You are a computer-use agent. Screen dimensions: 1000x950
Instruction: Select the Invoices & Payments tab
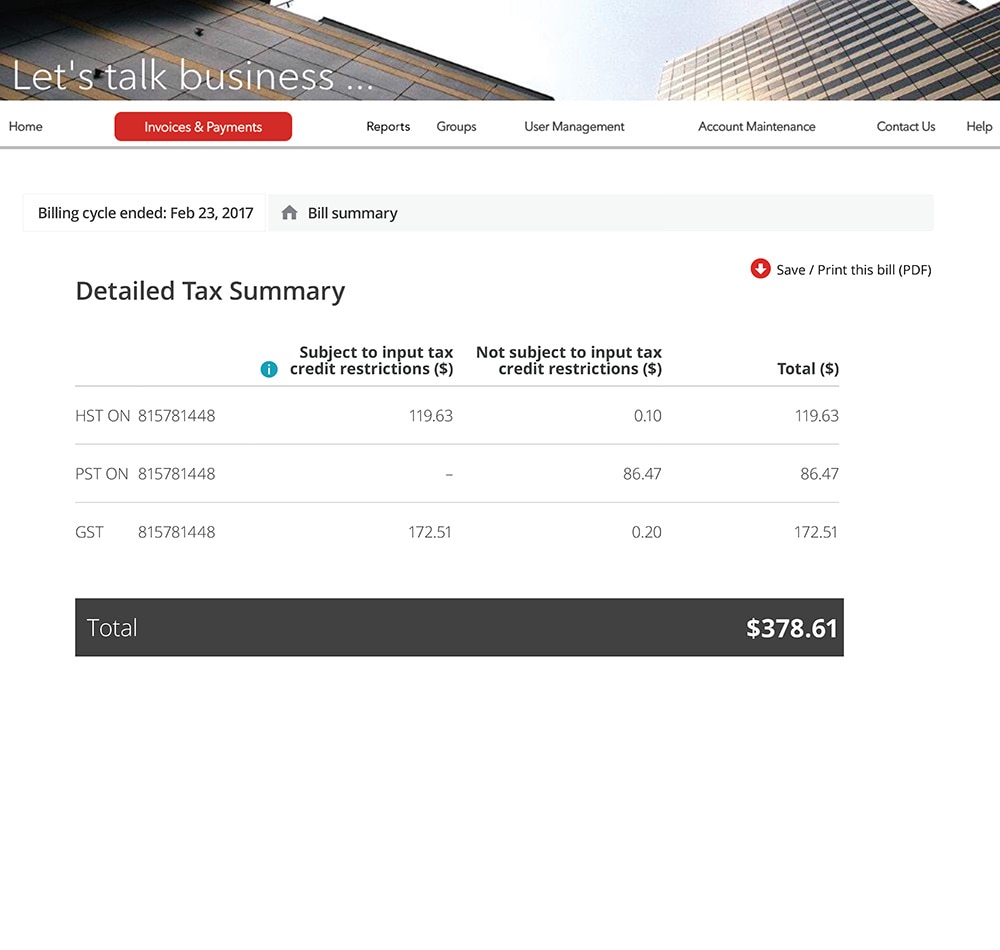pyautogui.click(x=203, y=126)
